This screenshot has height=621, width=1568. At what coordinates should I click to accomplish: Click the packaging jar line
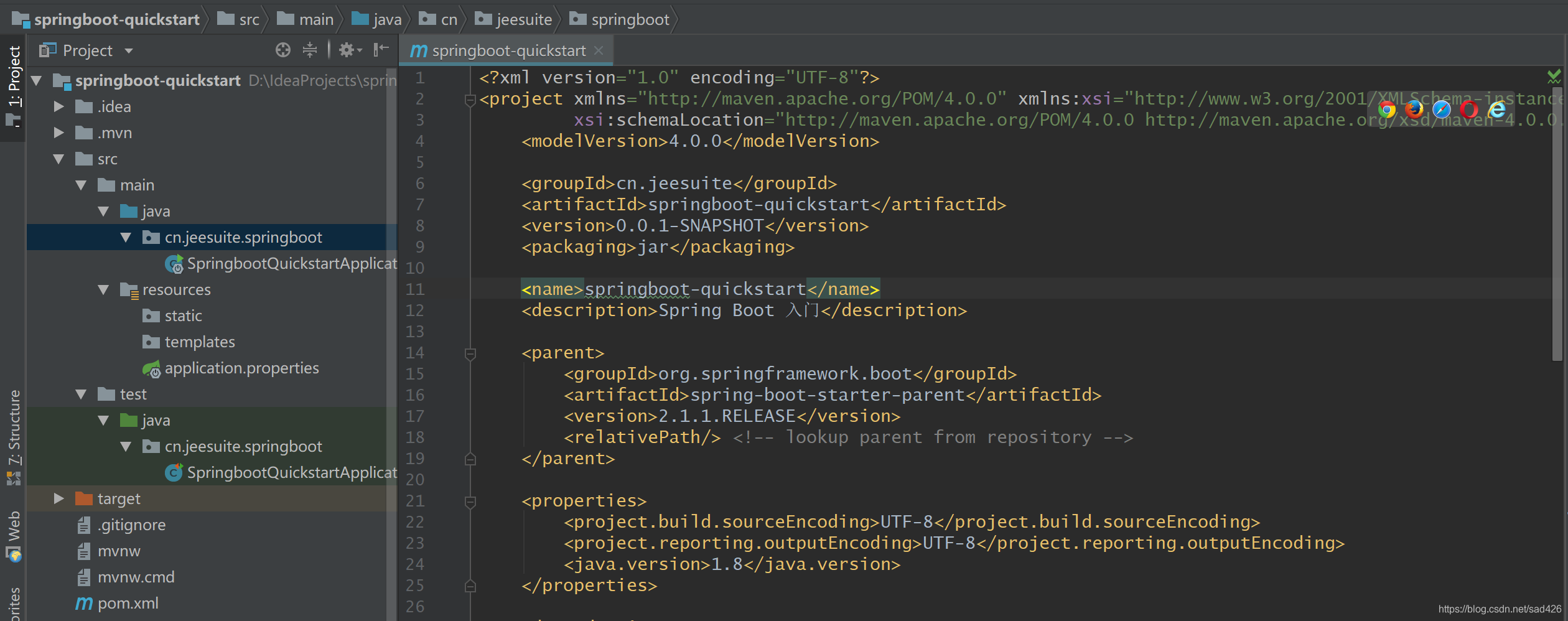(x=658, y=247)
